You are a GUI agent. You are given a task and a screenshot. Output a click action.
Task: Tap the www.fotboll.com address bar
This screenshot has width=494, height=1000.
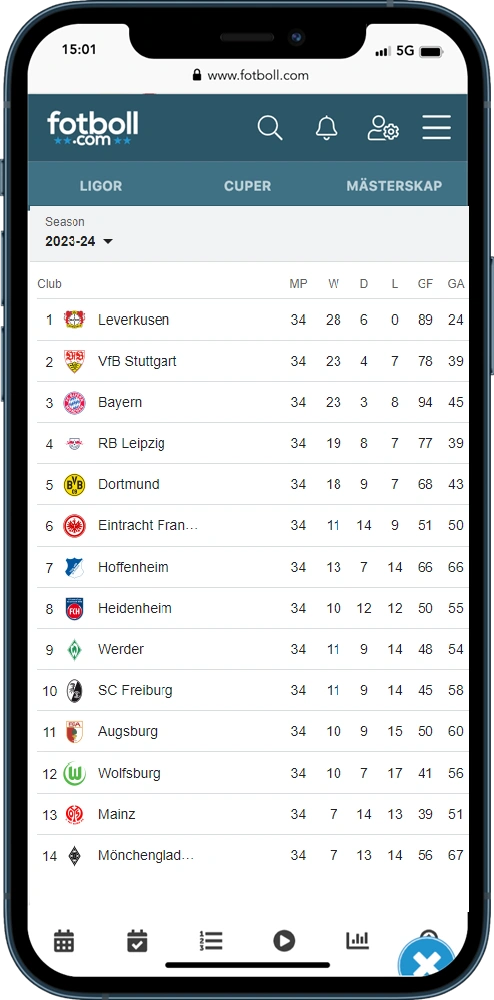click(x=250, y=75)
